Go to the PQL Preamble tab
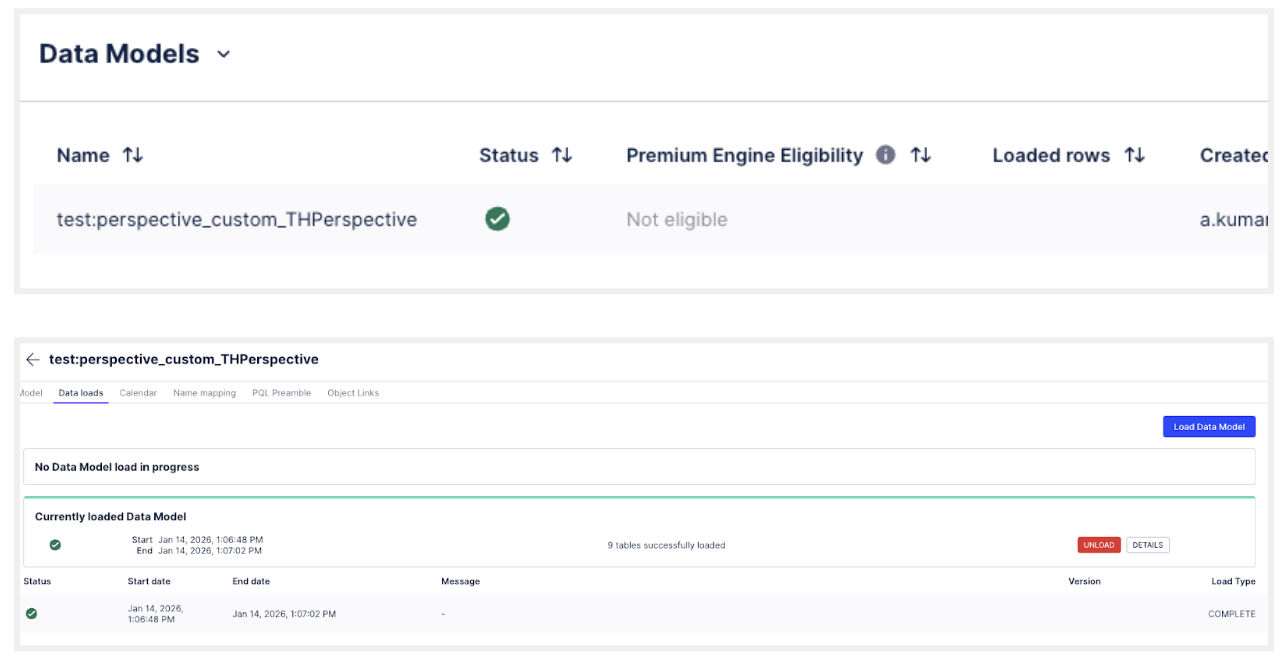 click(x=281, y=393)
